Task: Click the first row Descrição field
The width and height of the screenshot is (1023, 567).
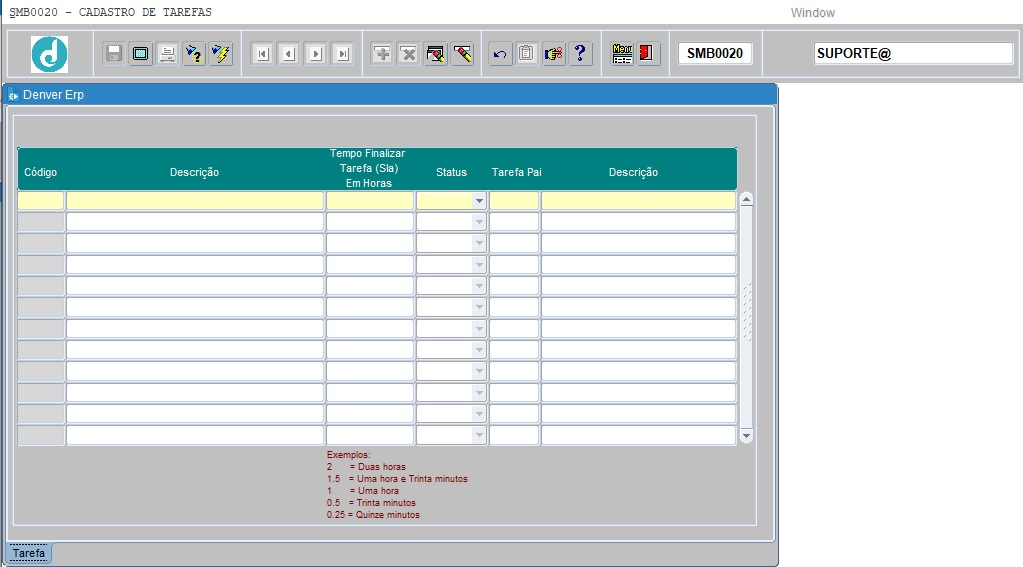Action: pyautogui.click(x=195, y=201)
